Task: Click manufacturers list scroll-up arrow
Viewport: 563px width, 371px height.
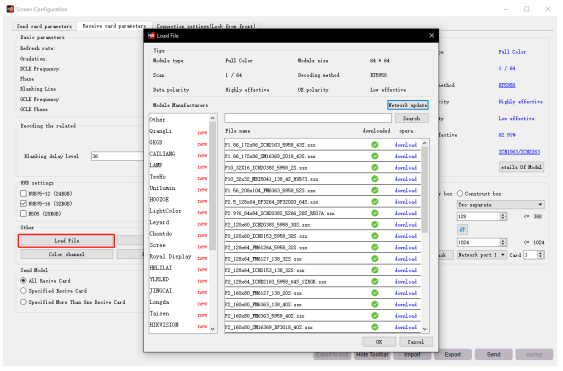Action: [x=213, y=118]
